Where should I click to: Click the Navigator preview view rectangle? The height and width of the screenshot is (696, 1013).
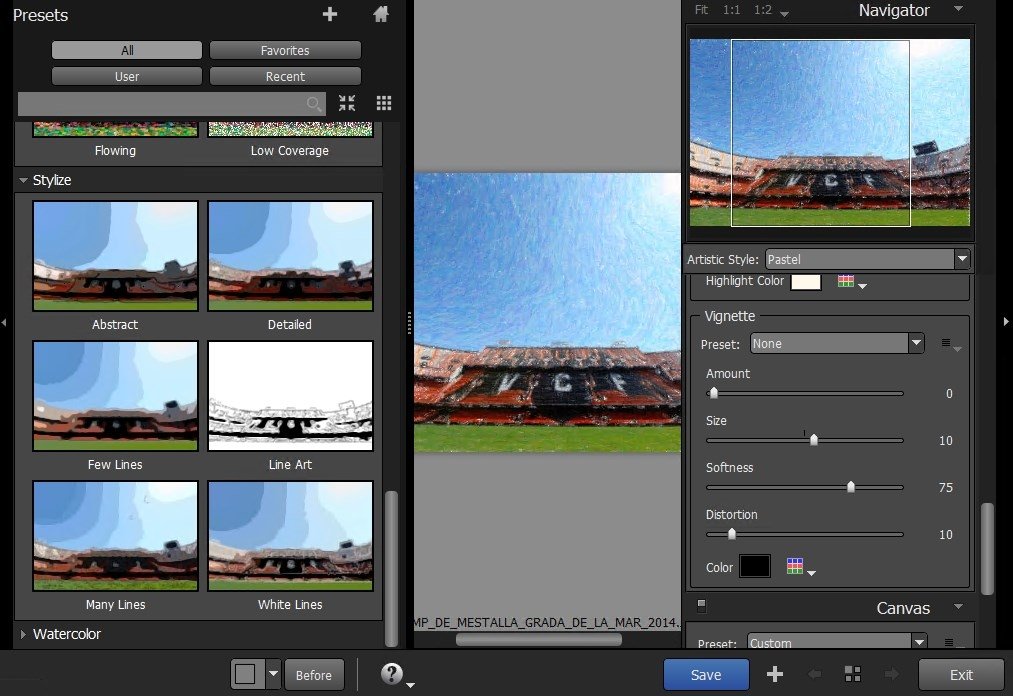pos(820,133)
